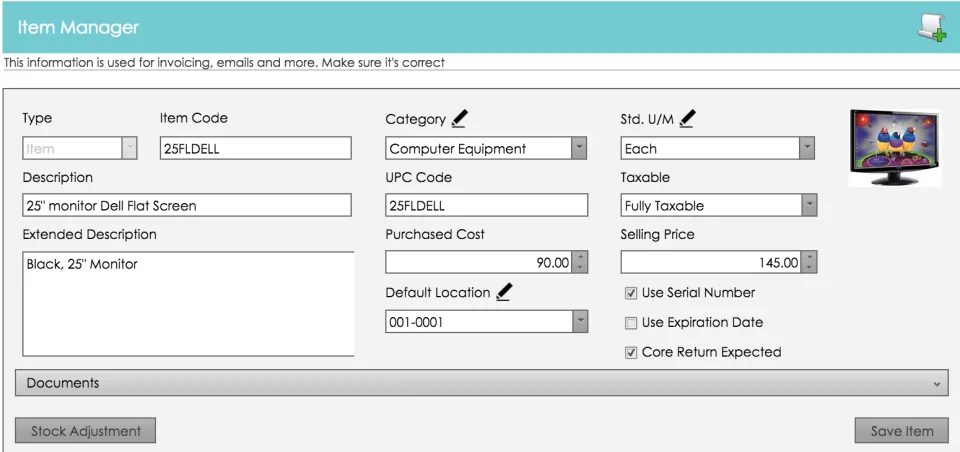Edit categories using the Category pencil icon
960x452 pixels.
[459, 118]
